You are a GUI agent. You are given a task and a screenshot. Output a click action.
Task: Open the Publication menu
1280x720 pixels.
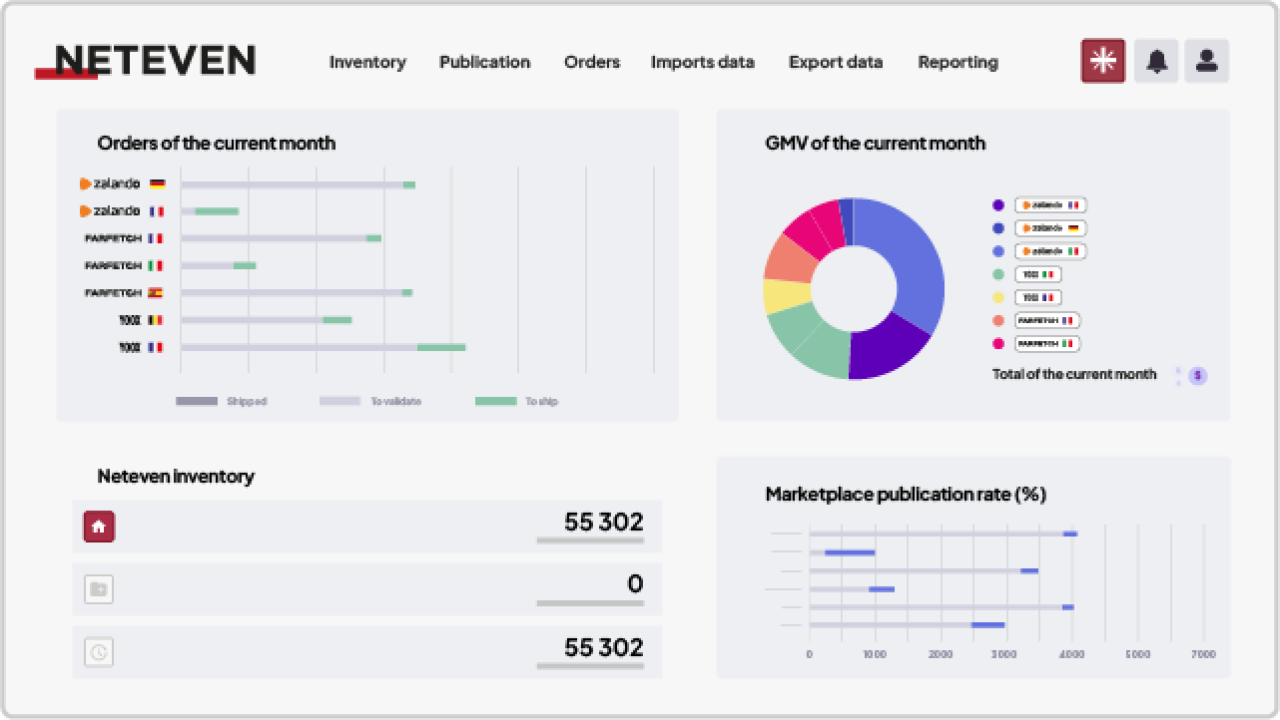(485, 62)
